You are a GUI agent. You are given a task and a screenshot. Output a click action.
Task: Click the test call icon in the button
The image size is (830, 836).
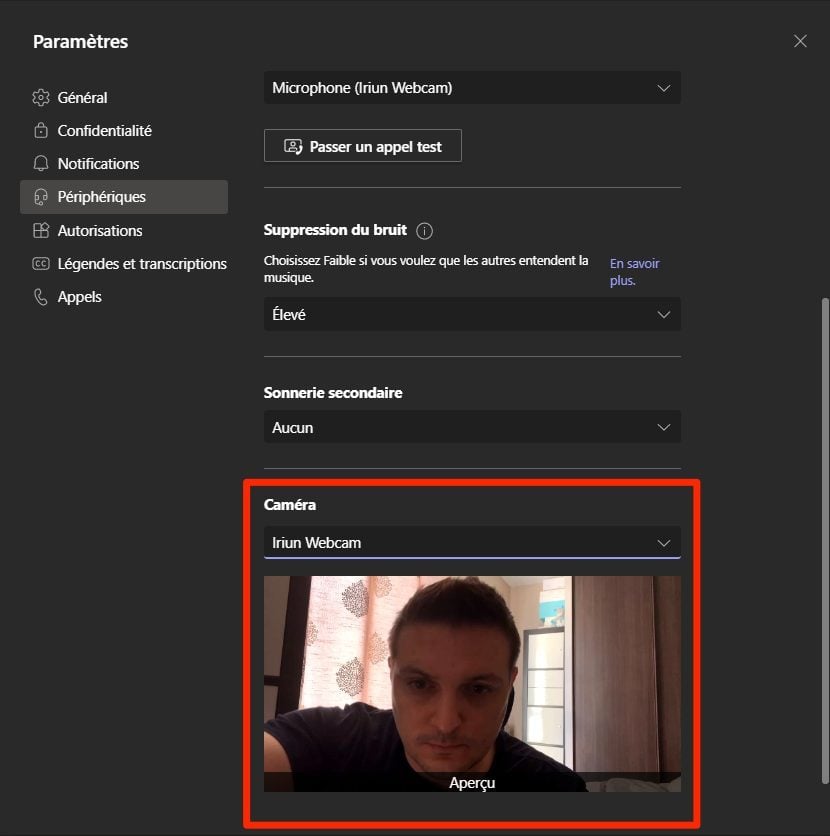pyautogui.click(x=293, y=146)
